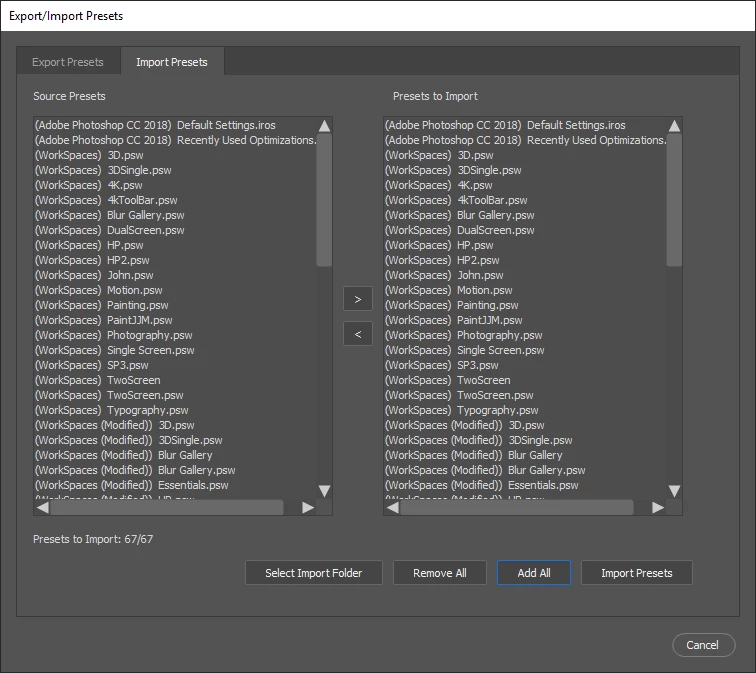Click the Add All button
Image resolution: width=756 pixels, height=673 pixels.
tap(534, 573)
